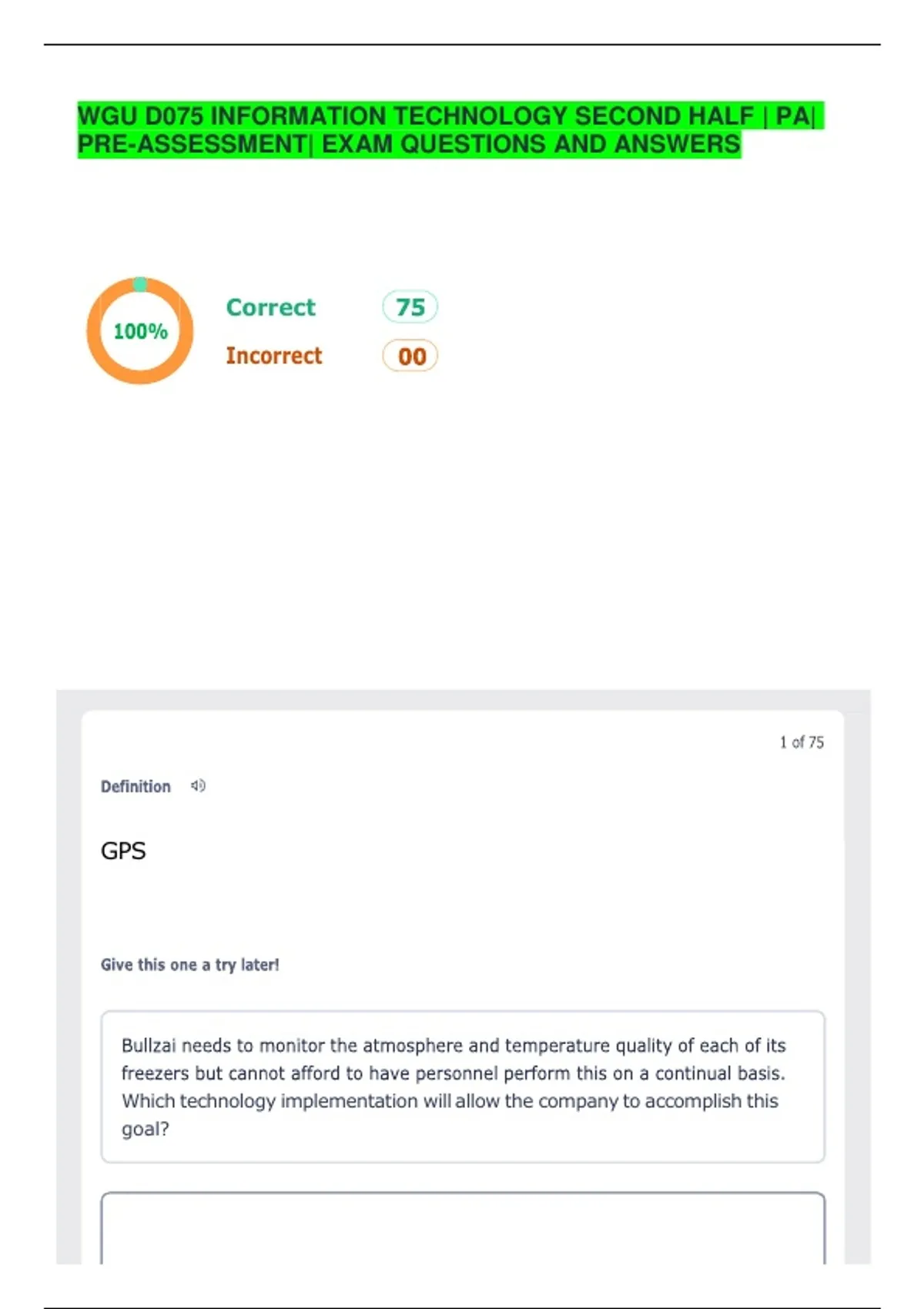This screenshot has height=1309, width=924.
Task: Select the 100% text inside the score ring
Action: point(140,331)
